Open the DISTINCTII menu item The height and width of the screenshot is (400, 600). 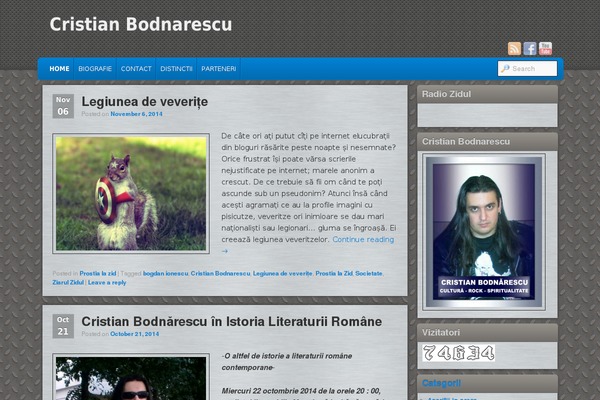(176, 69)
